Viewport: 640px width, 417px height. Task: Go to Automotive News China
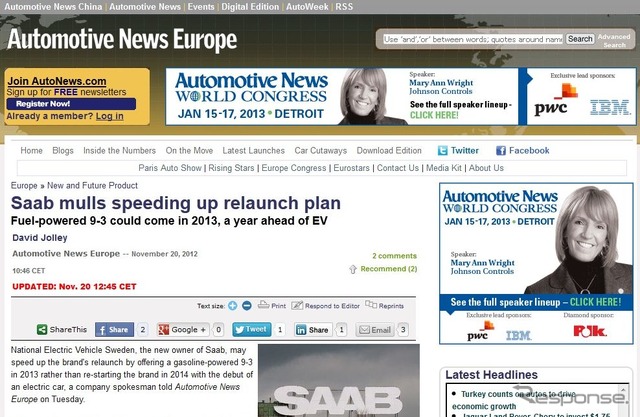pyautogui.click(x=53, y=7)
